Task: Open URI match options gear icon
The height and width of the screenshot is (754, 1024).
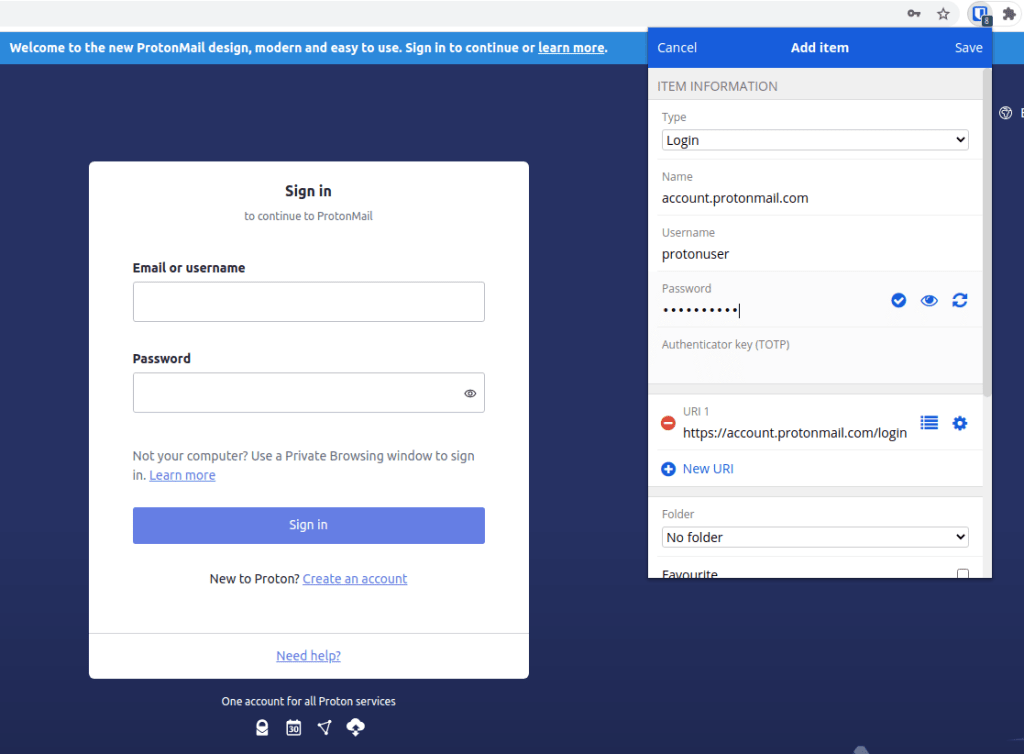Action: pos(959,423)
